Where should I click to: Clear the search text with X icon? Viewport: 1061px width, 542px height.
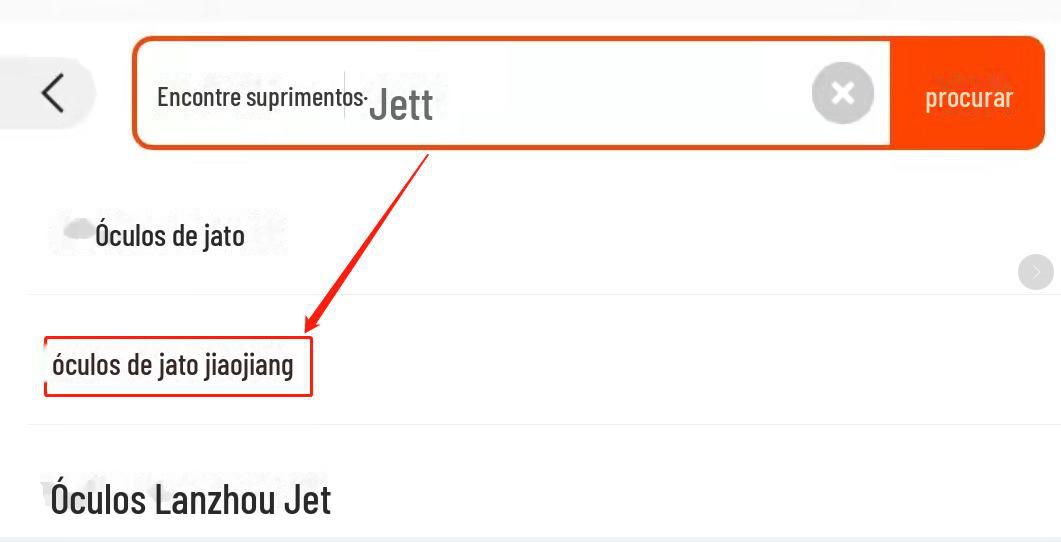(842, 94)
